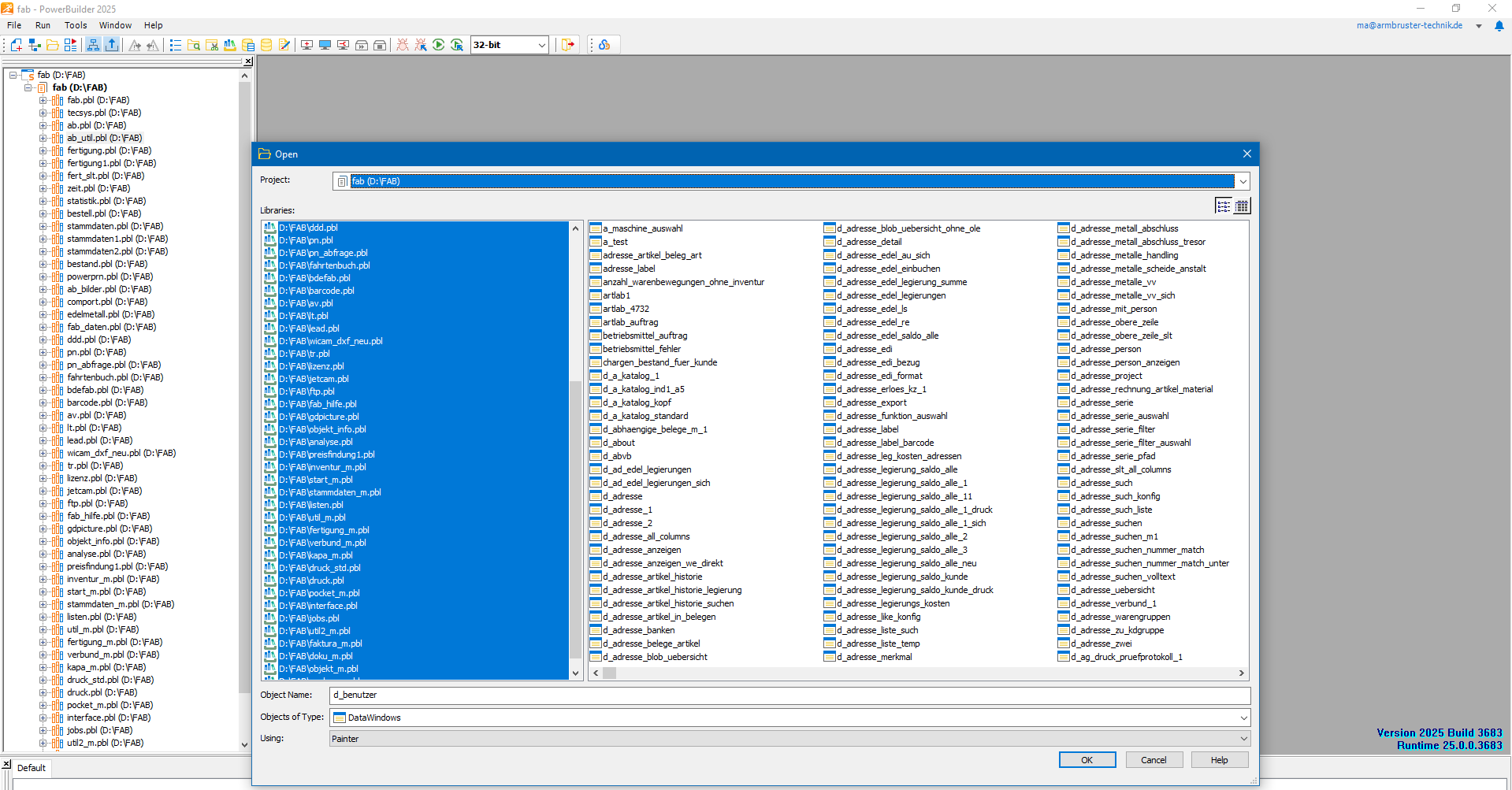The image size is (1512, 790).
Task: Close the system tree panel
Action: [x=248, y=61]
